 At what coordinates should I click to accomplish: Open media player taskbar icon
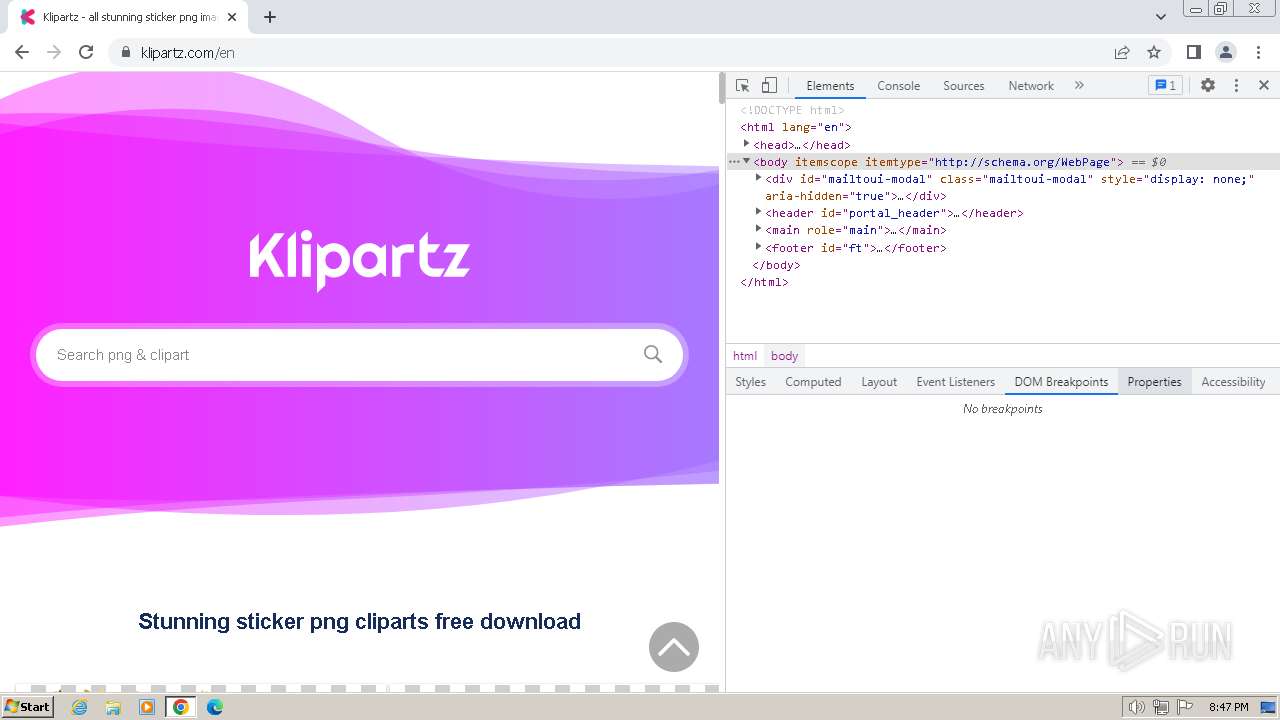click(x=147, y=707)
